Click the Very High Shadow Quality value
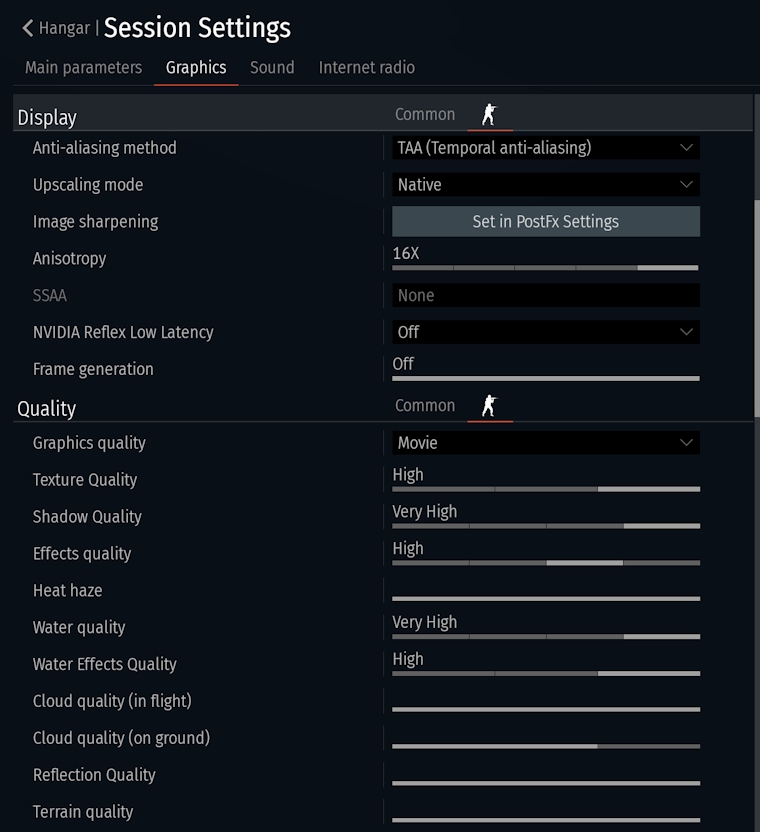The width and height of the screenshot is (760, 832). point(425,512)
